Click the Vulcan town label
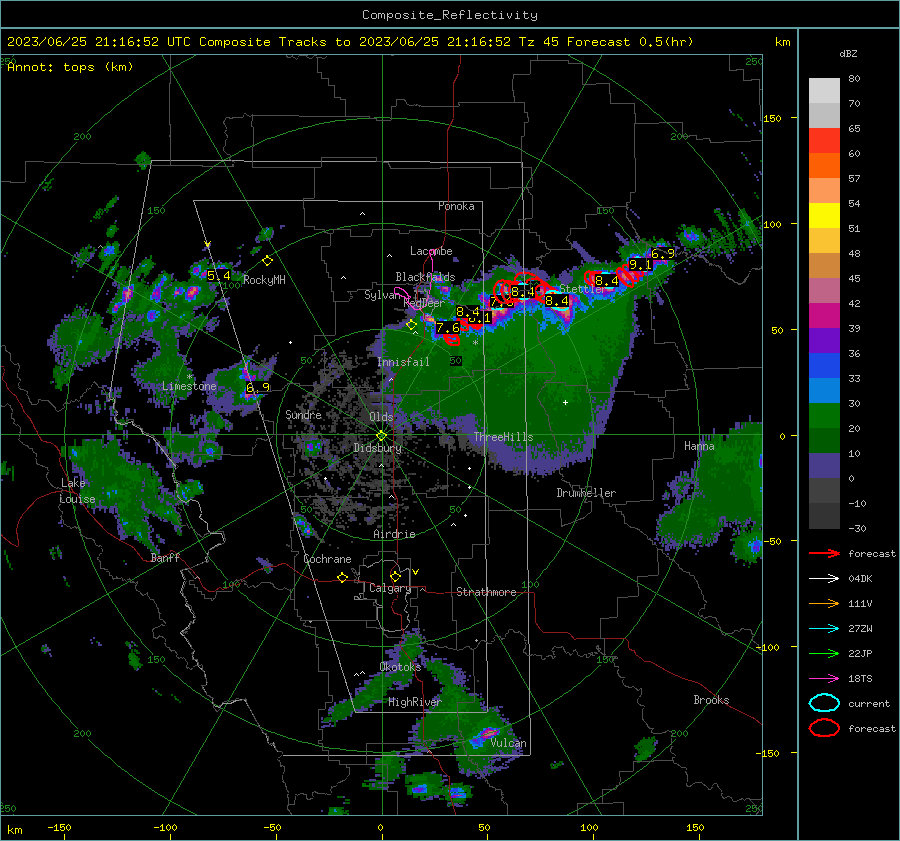Screen dimensions: 900x841 click(508, 743)
